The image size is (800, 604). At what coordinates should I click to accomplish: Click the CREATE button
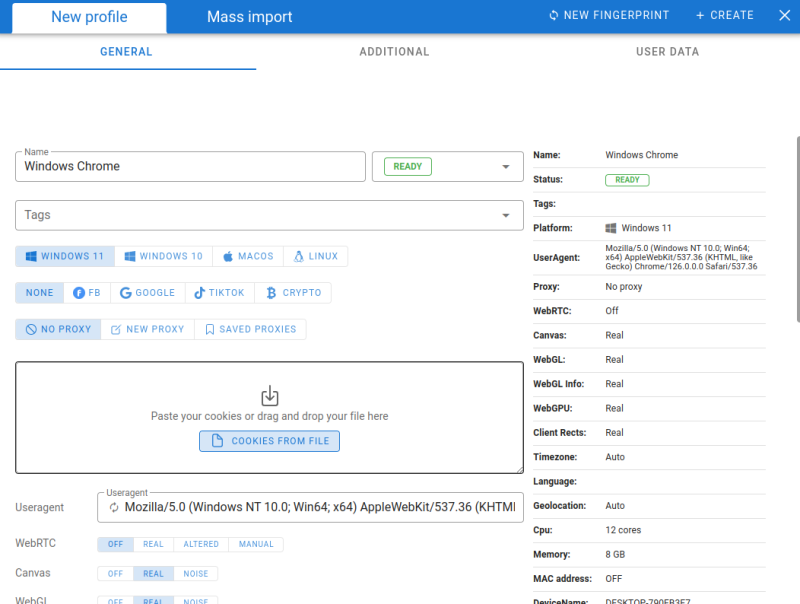[724, 15]
